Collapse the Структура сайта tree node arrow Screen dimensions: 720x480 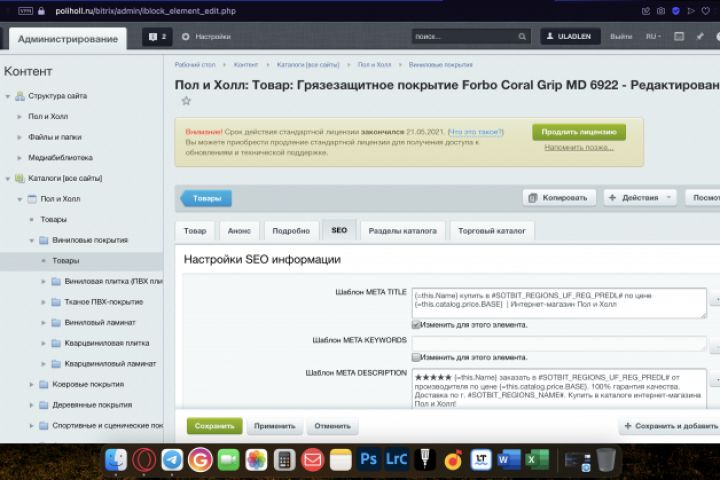click(x=8, y=96)
